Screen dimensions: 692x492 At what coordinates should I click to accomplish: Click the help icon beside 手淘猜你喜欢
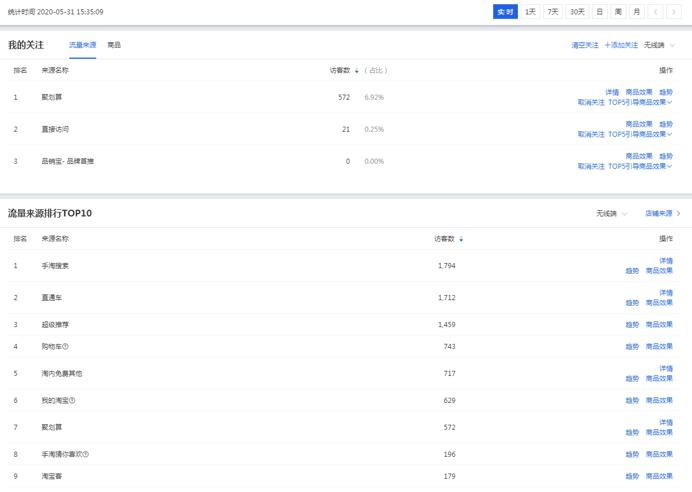point(85,455)
